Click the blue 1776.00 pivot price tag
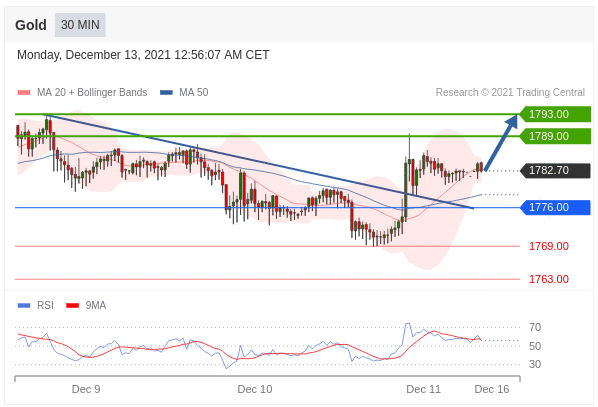 point(555,208)
